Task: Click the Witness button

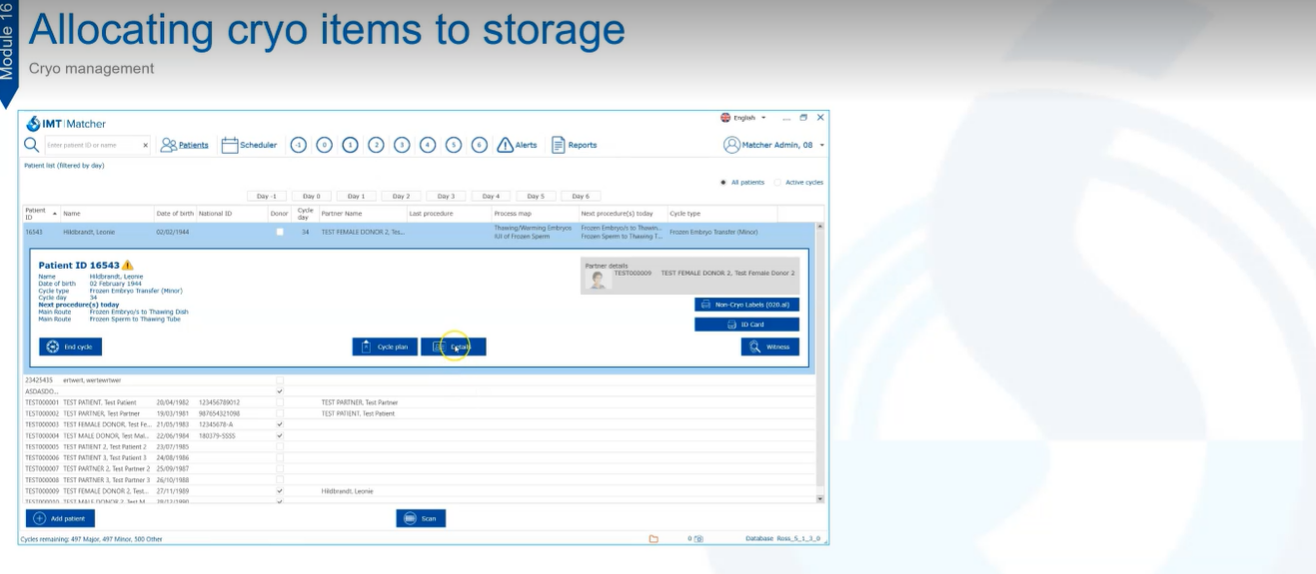Action: tap(769, 347)
